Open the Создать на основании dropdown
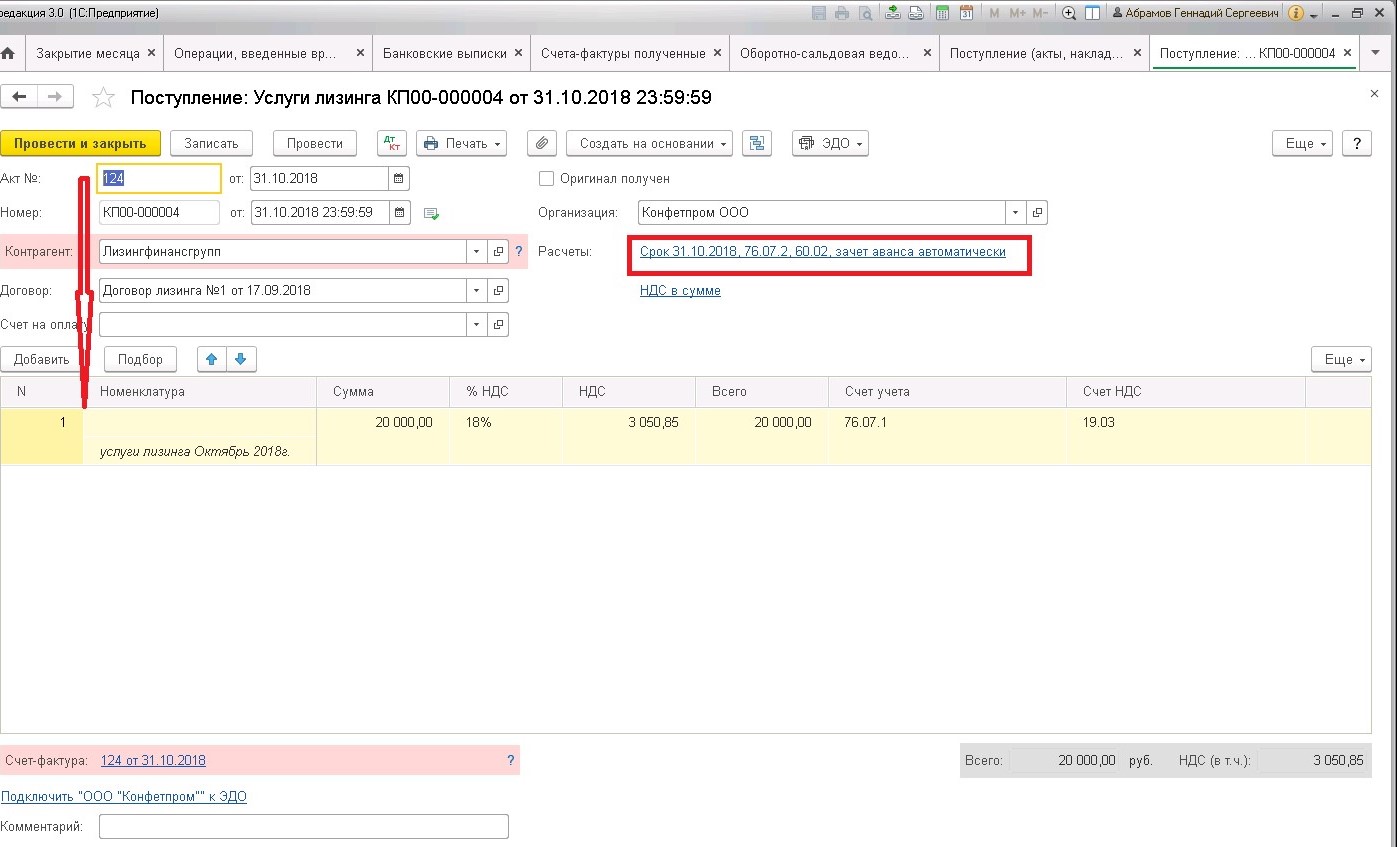 [x=649, y=143]
